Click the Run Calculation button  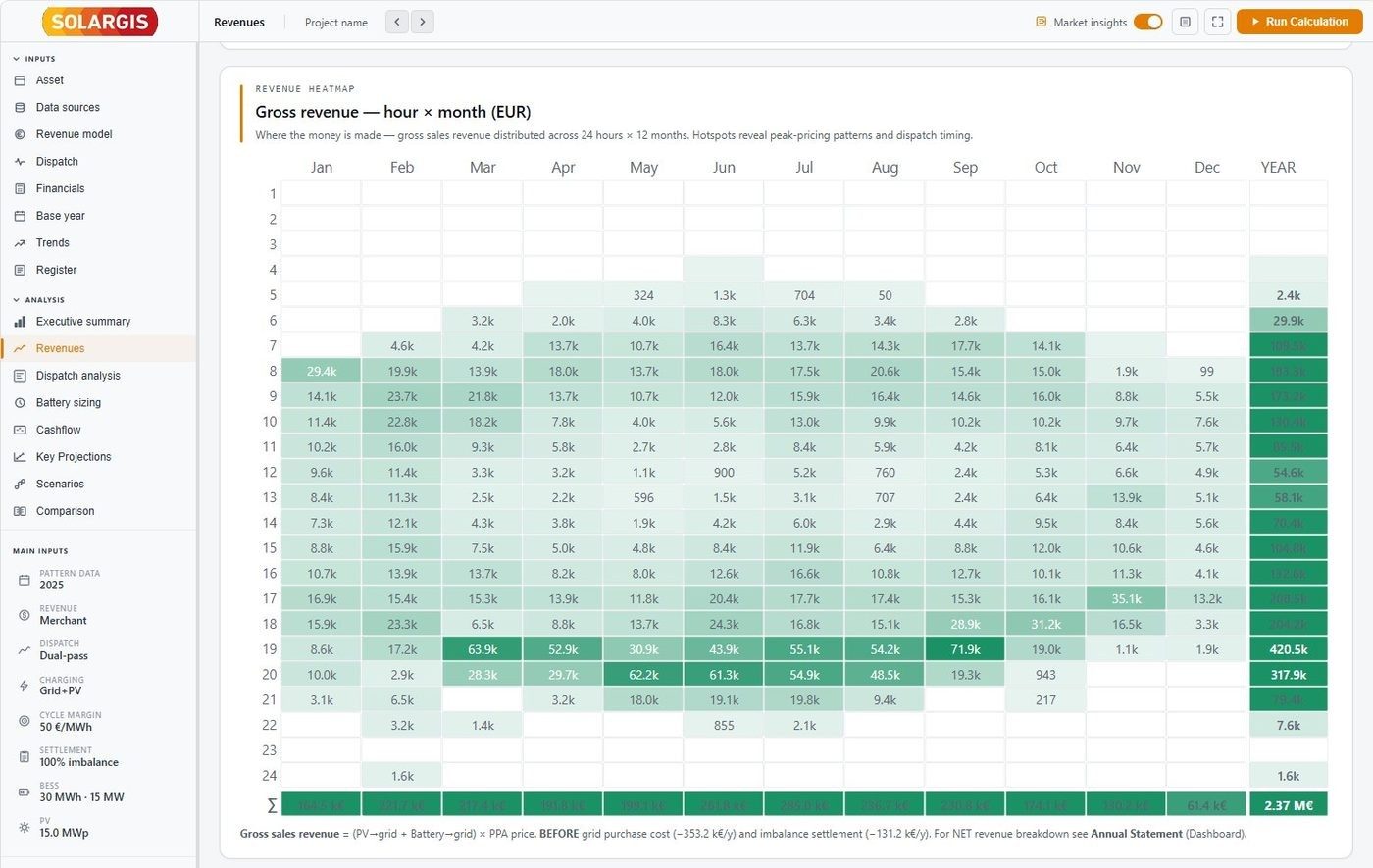[1299, 22]
